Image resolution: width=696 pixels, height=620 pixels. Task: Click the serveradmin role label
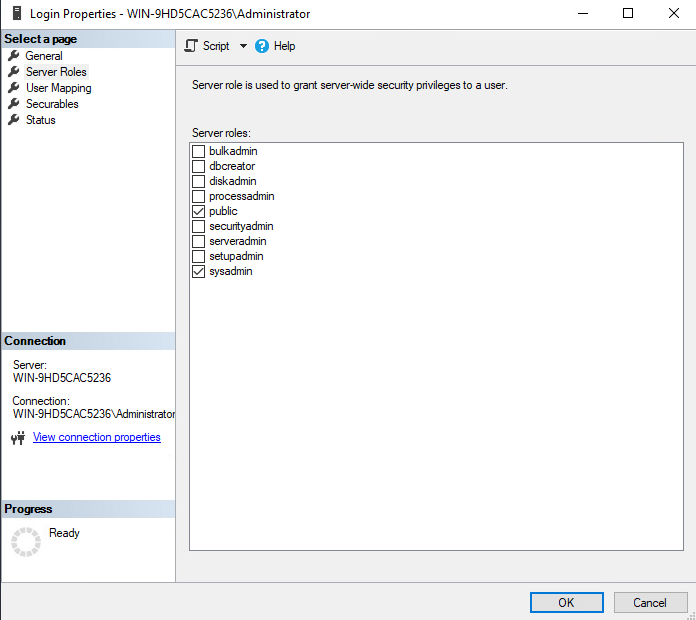coord(237,241)
